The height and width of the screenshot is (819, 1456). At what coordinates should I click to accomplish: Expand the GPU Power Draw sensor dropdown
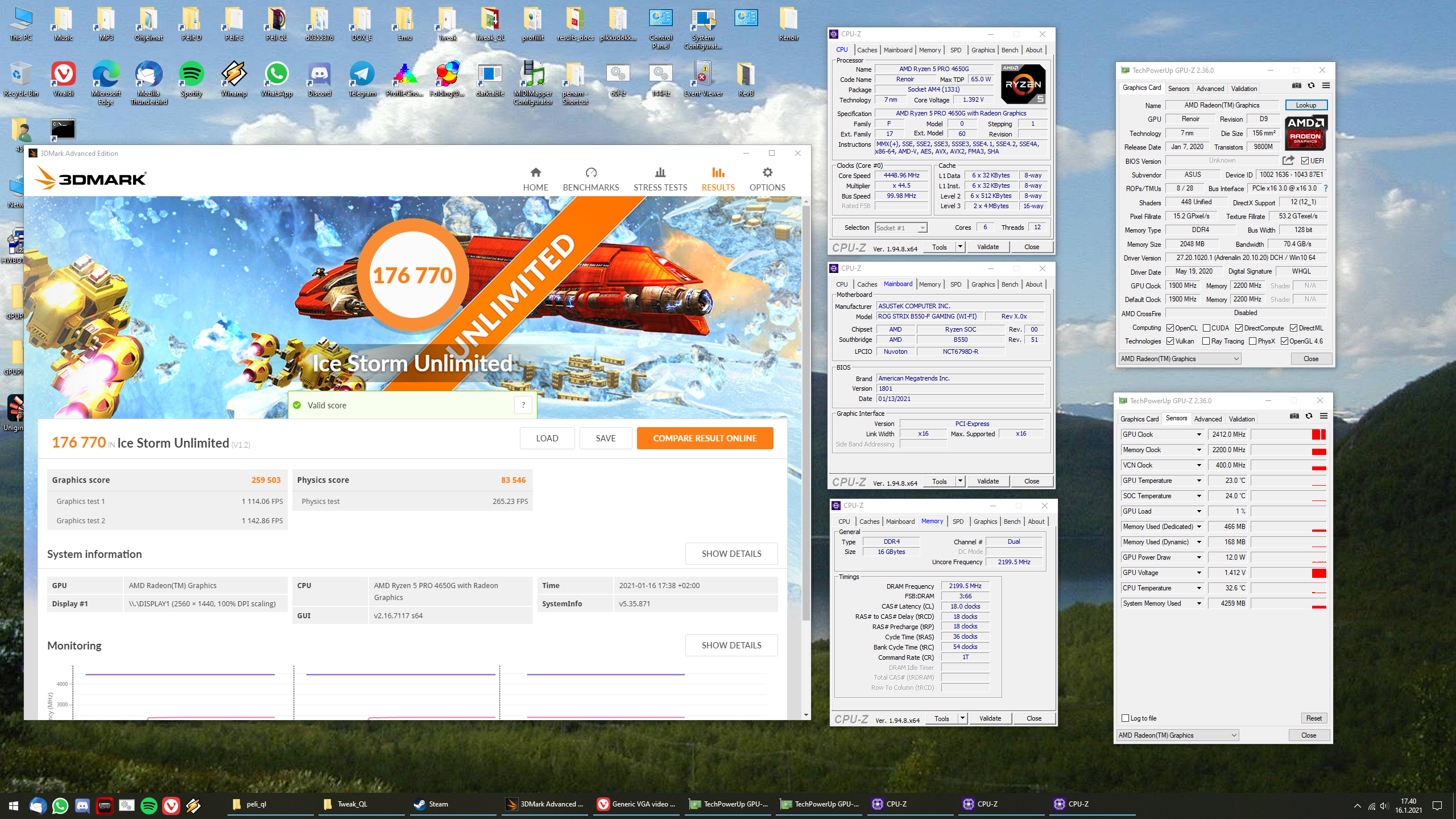point(1199,557)
